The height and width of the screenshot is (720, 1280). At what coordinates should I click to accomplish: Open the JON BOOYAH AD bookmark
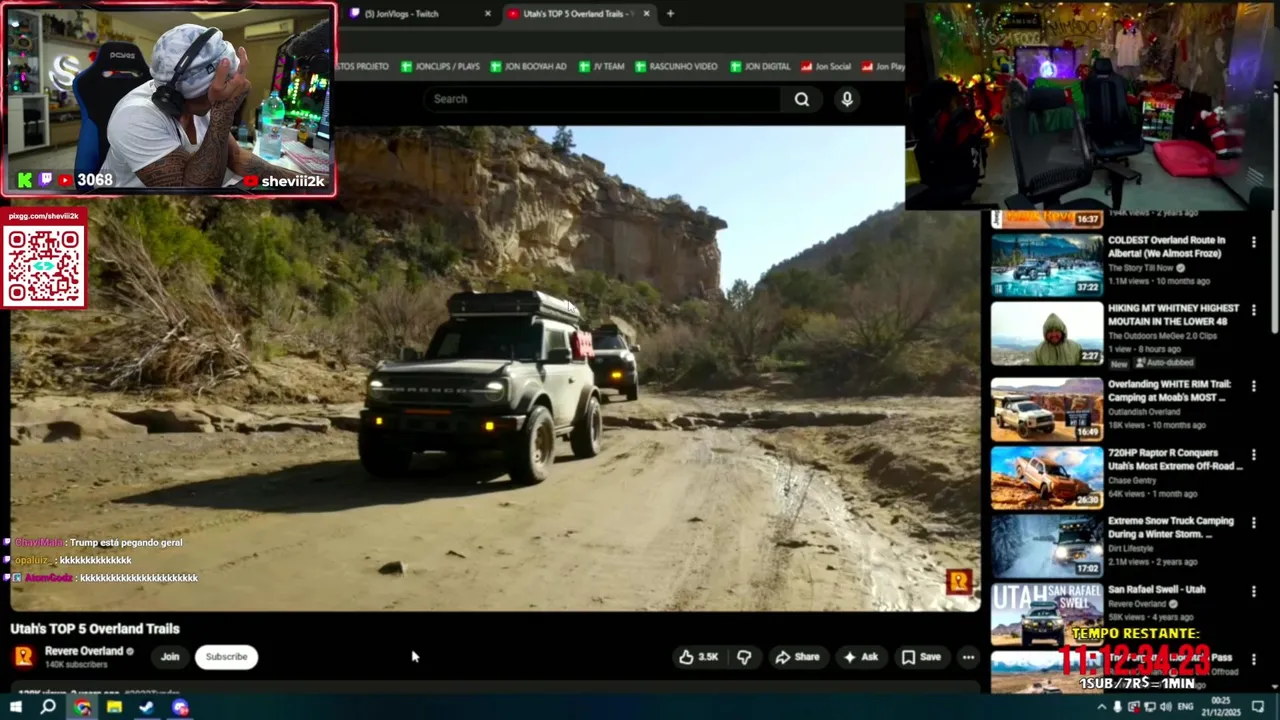click(x=529, y=66)
